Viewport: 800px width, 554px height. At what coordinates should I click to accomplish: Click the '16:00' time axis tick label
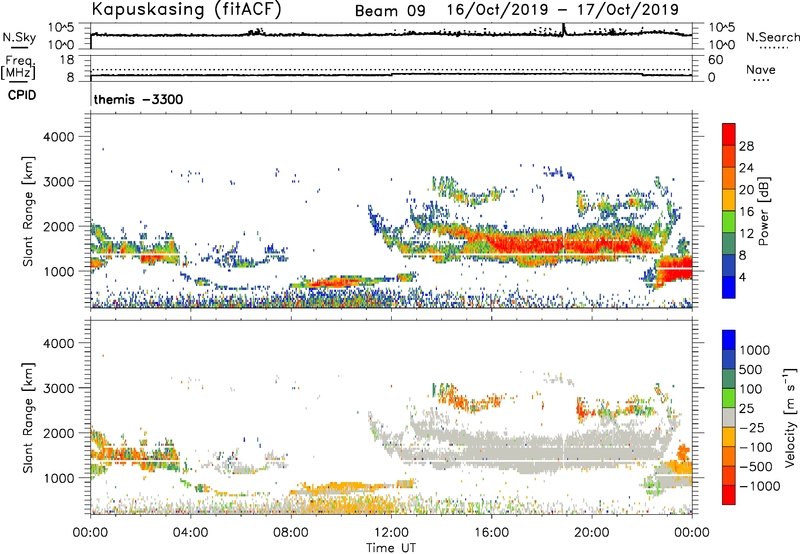[x=491, y=533]
